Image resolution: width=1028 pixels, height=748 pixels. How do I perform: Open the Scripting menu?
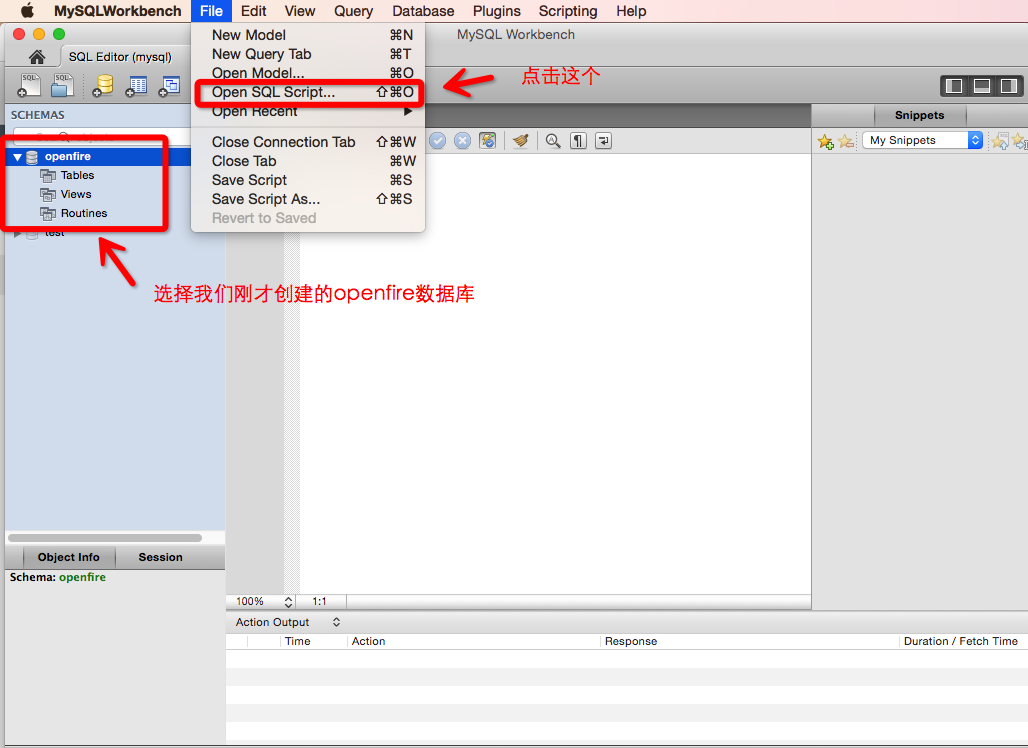pos(568,11)
